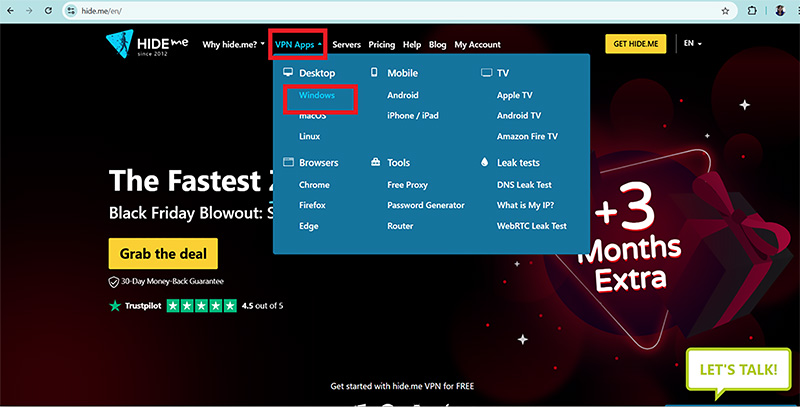Viewport: 800px width, 407px height.
Task: Click the Desktop section heading
Action: pyautogui.click(x=317, y=73)
